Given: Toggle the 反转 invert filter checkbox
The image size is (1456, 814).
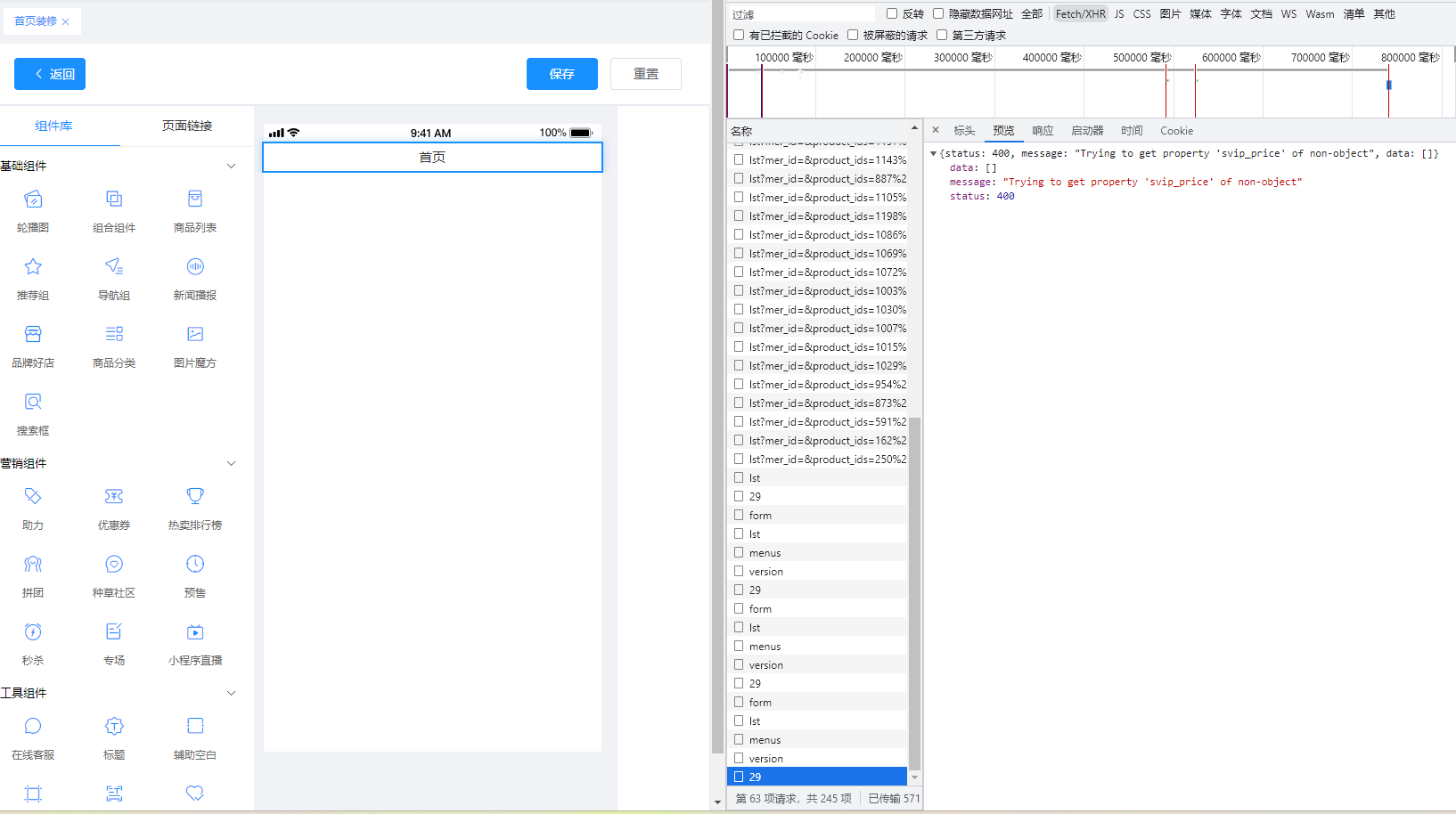Looking at the screenshot, I should point(892,13).
